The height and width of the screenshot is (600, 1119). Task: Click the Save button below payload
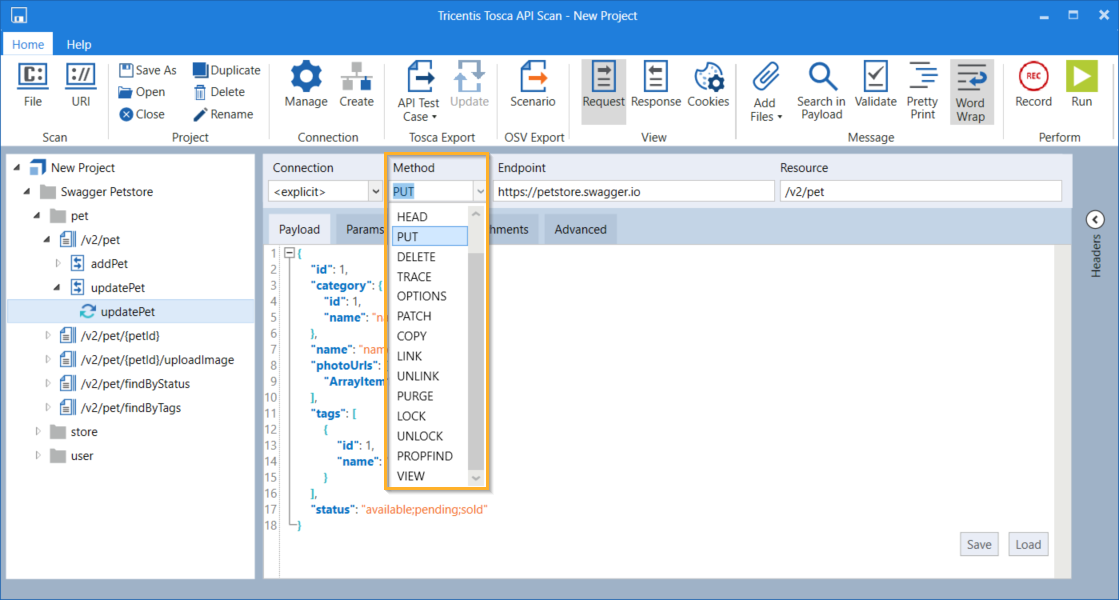(979, 544)
